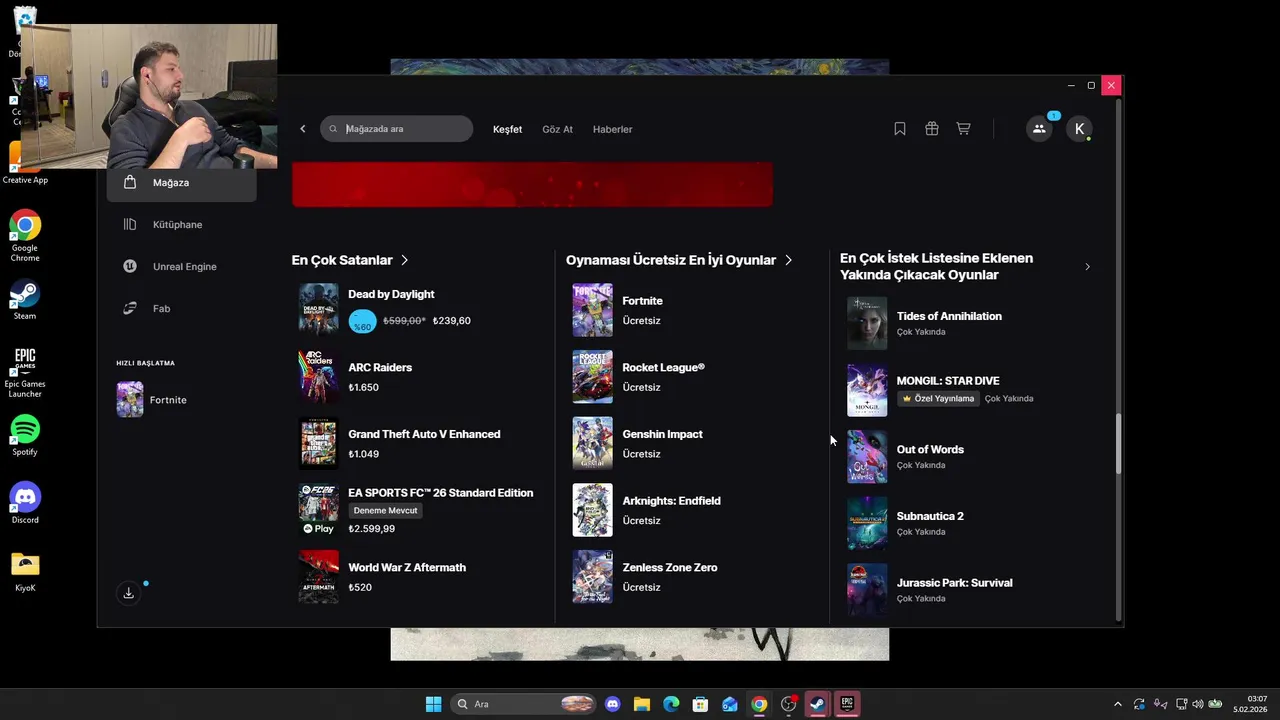The height and width of the screenshot is (720, 1280).
Task: Open the K profile avatar menu
Action: pyautogui.click(x=1079, y=129)
